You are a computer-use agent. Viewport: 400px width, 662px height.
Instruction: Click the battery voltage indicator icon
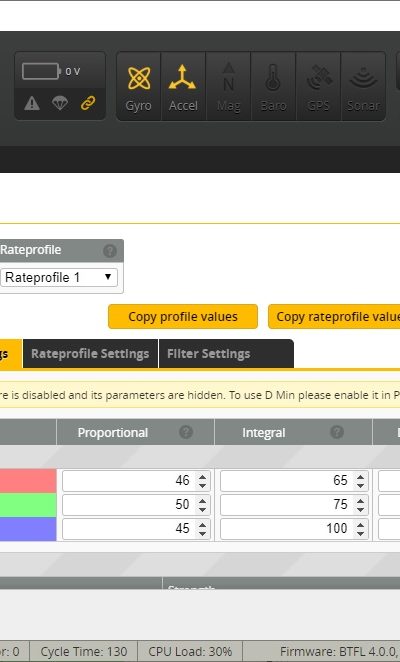click(x=41, y=71)
